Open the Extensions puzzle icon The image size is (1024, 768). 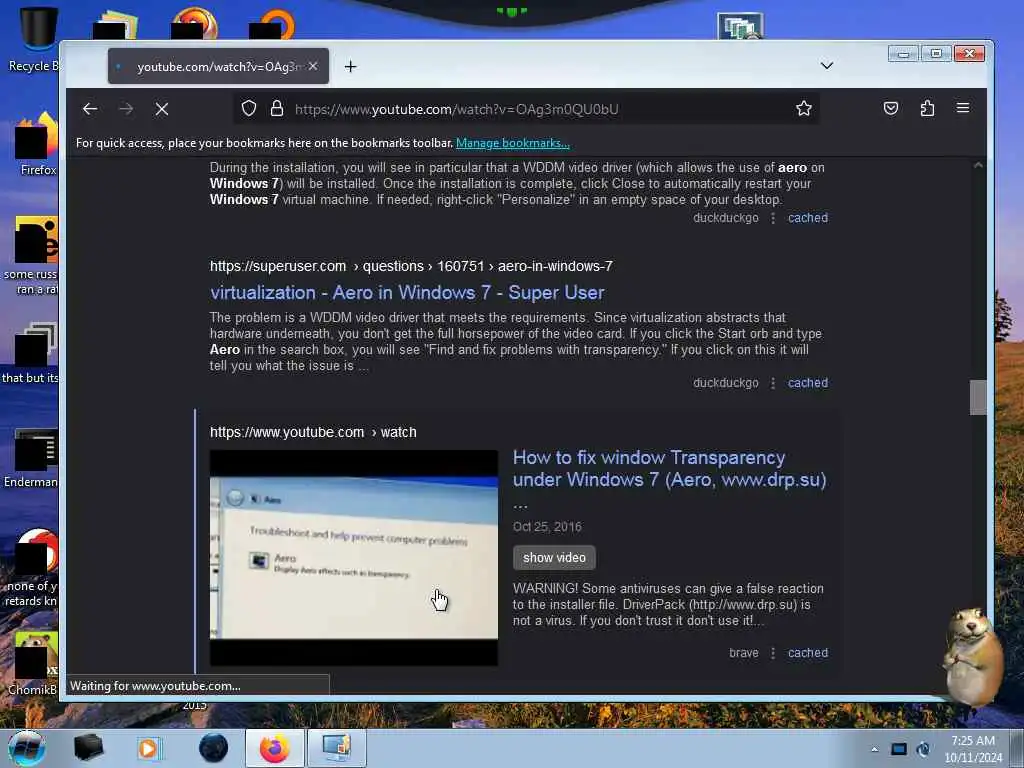(x=927, y=108)
